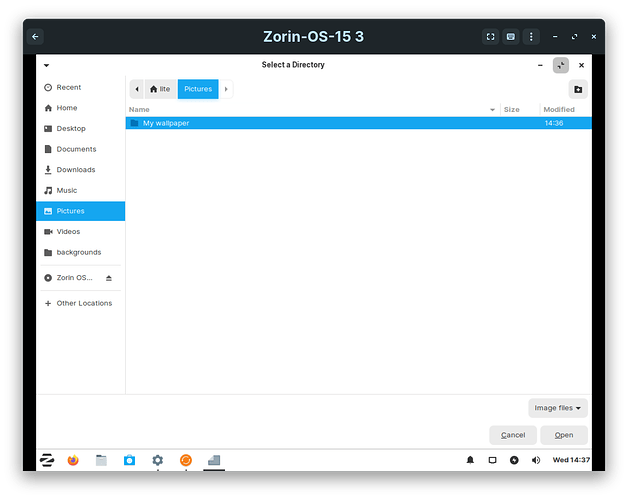Go to Home in the sidebar
This screenshot has width=629, height=500.
coord(81,108)
